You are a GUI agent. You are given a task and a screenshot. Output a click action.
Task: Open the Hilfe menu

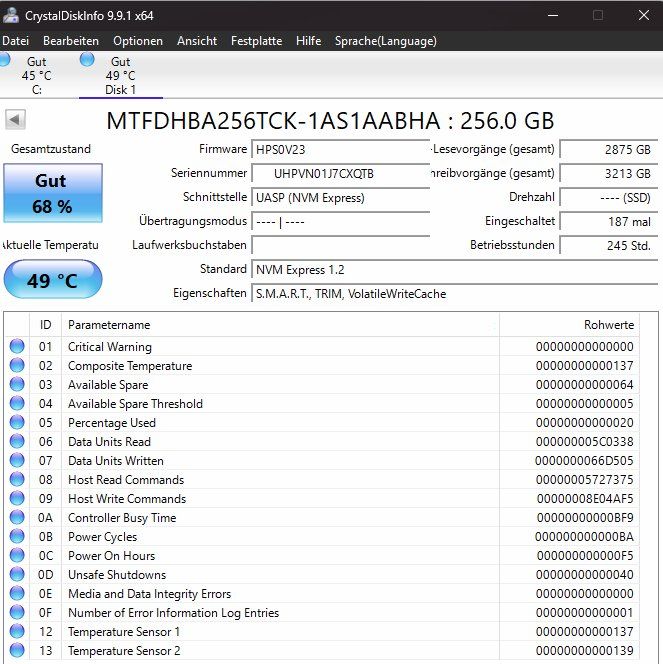click(309, 41)
